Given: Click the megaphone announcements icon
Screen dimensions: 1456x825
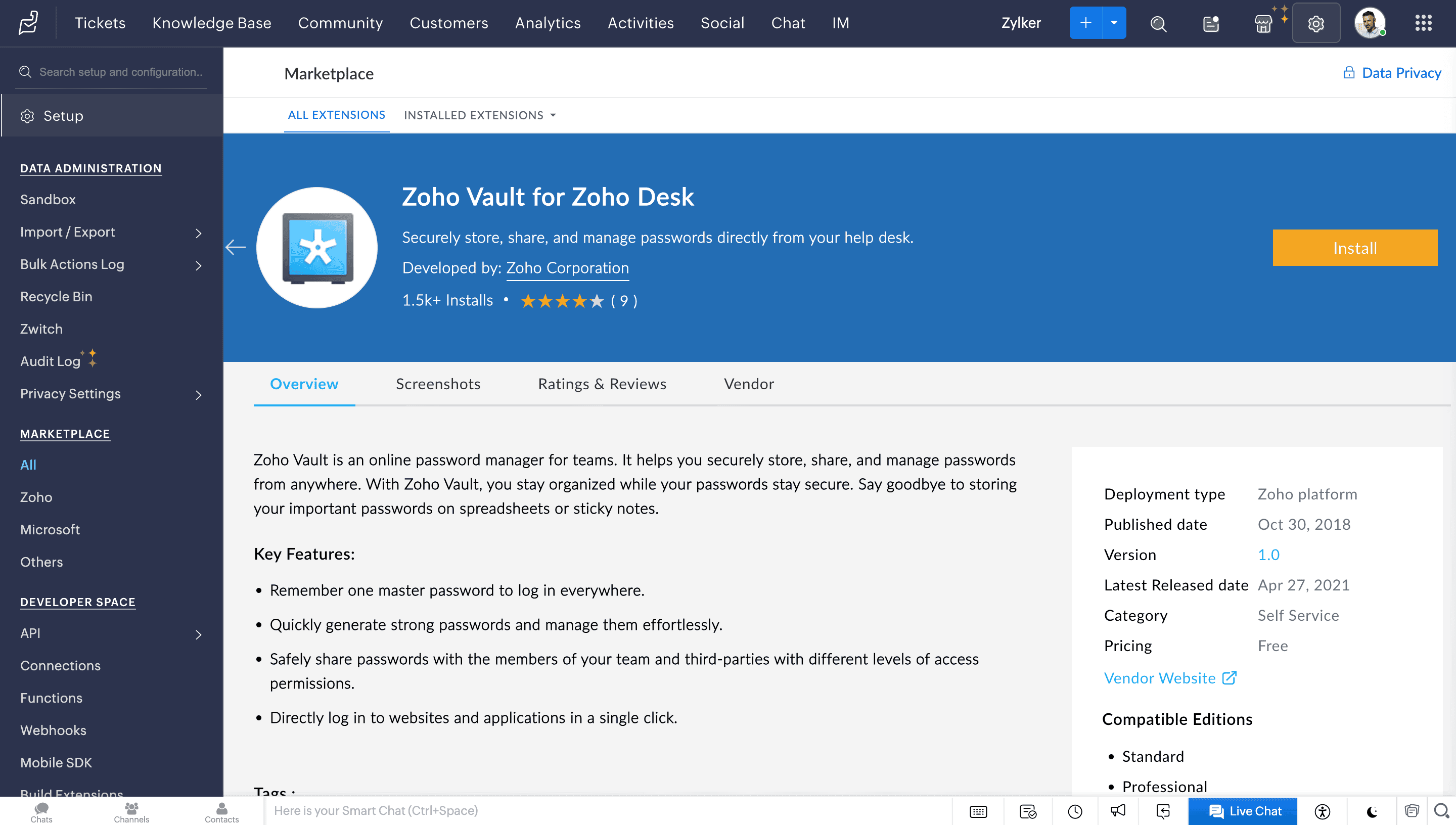Looking at the screenshot, I should [1118, 811].
